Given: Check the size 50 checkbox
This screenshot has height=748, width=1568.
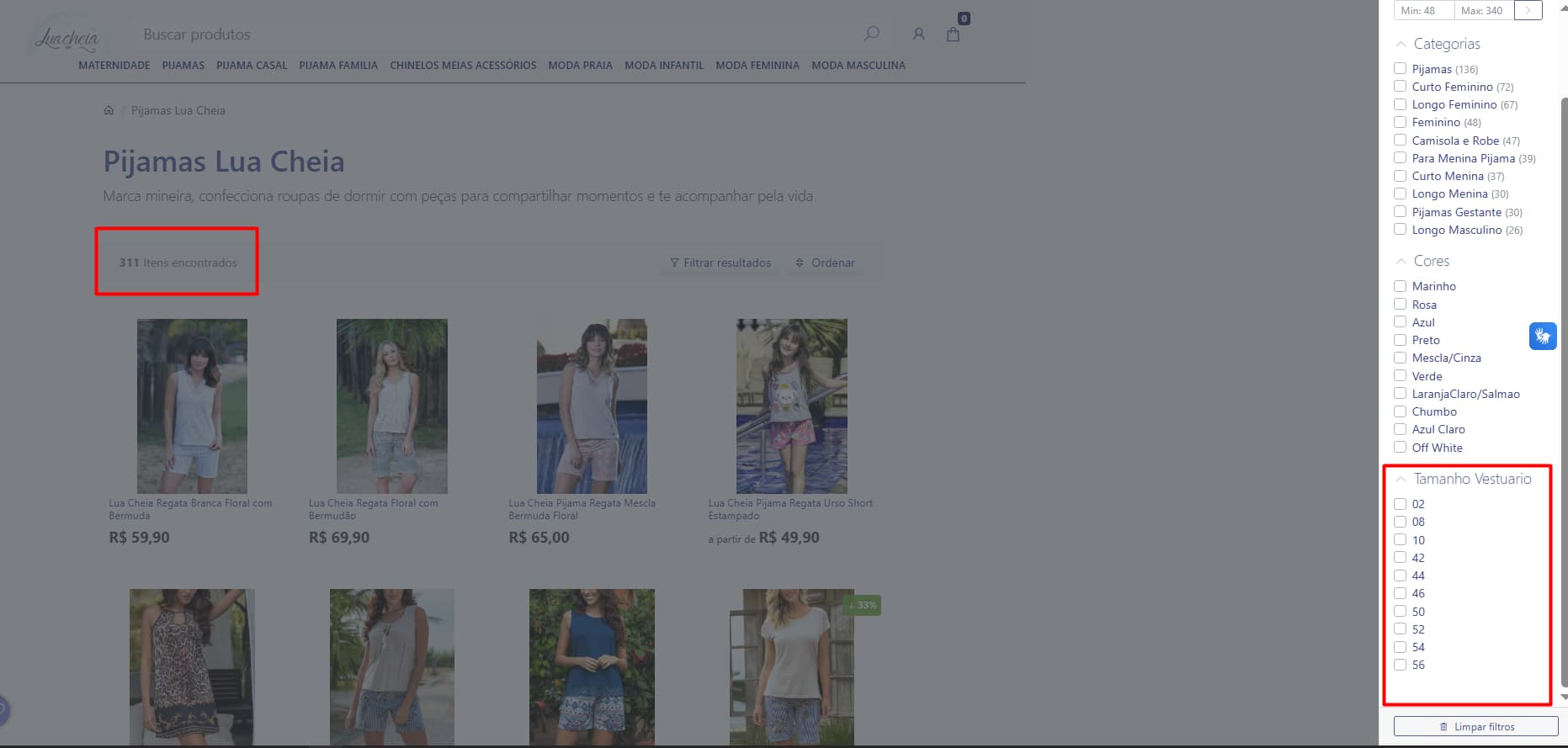Looking at the screenshot, I should coord(1401,611).
